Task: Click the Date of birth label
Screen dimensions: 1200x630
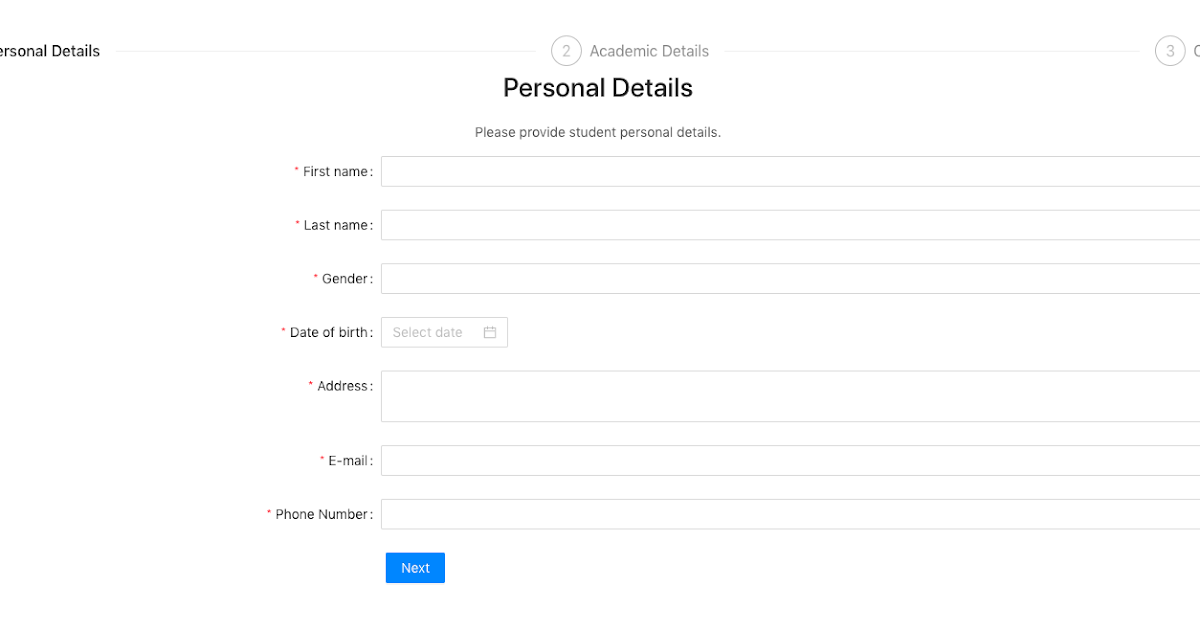Action: coord(328,333)
